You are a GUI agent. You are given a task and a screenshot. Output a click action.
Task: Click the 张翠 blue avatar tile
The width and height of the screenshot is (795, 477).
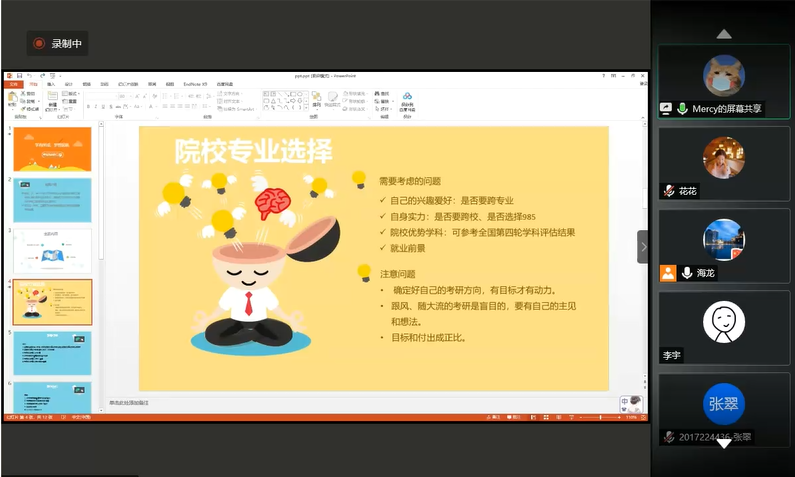coord(723,404)
